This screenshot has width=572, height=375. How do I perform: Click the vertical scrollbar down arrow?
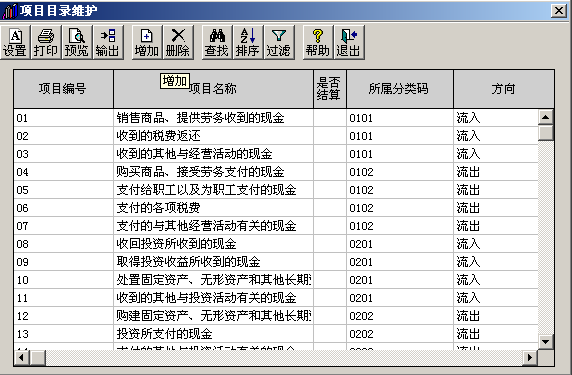546,342
